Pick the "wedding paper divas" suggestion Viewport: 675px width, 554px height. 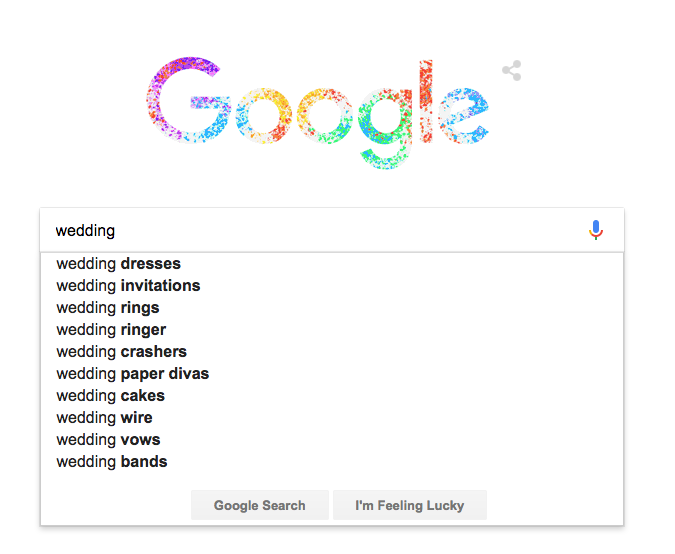(x=132, y=374)
